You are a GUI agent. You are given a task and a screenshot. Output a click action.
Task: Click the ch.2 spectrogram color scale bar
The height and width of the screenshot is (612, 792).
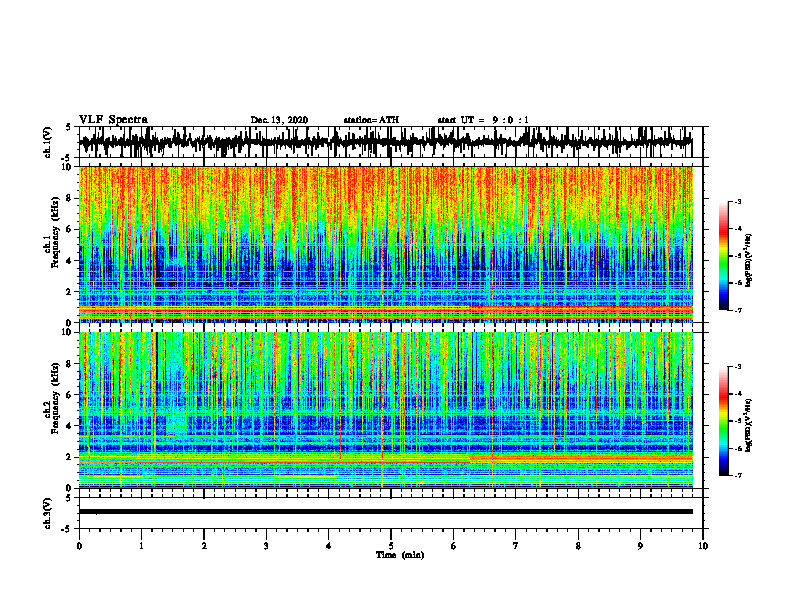[724, 421]
